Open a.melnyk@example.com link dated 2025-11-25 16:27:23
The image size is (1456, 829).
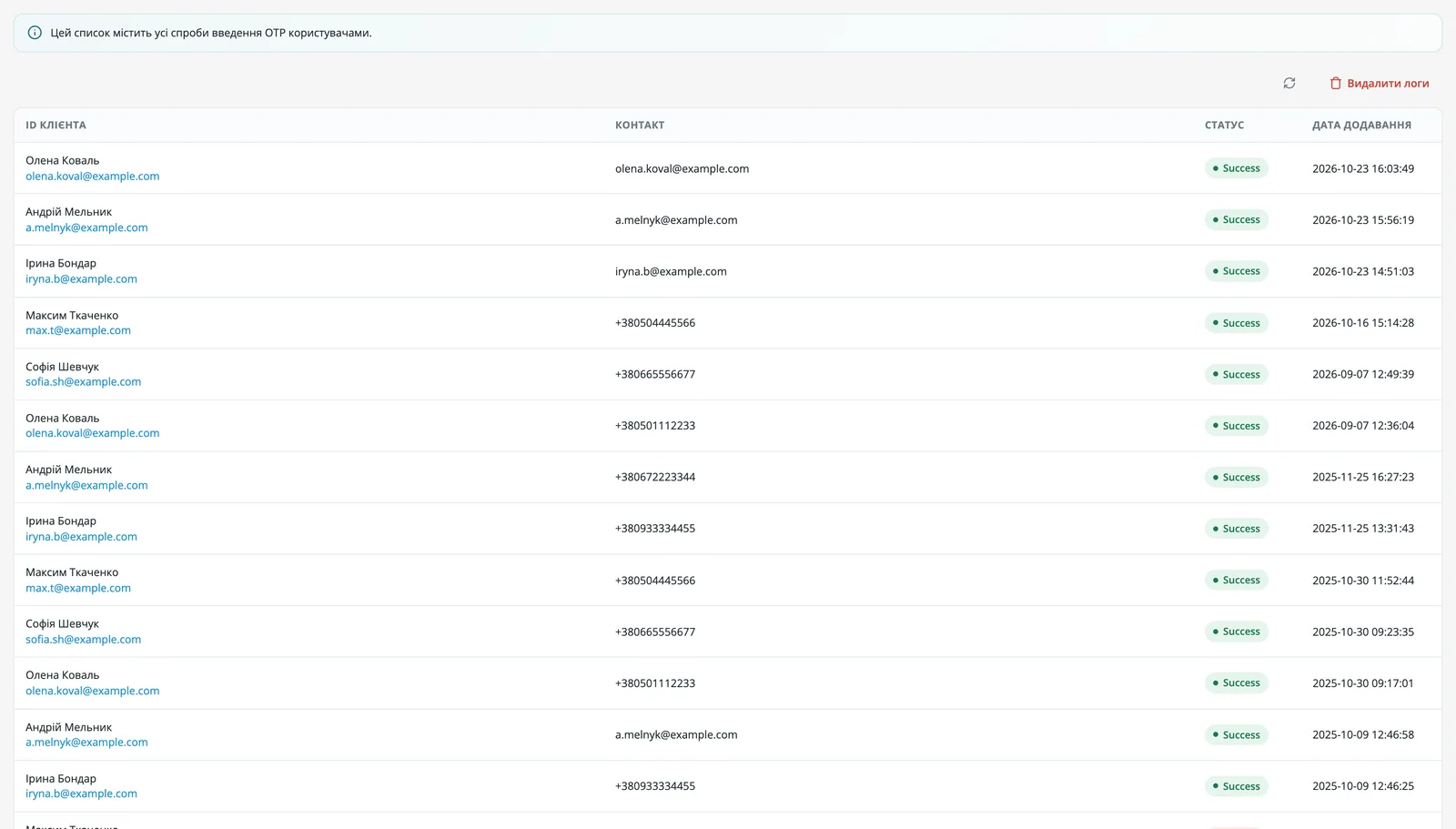click(x=86, y=485)
